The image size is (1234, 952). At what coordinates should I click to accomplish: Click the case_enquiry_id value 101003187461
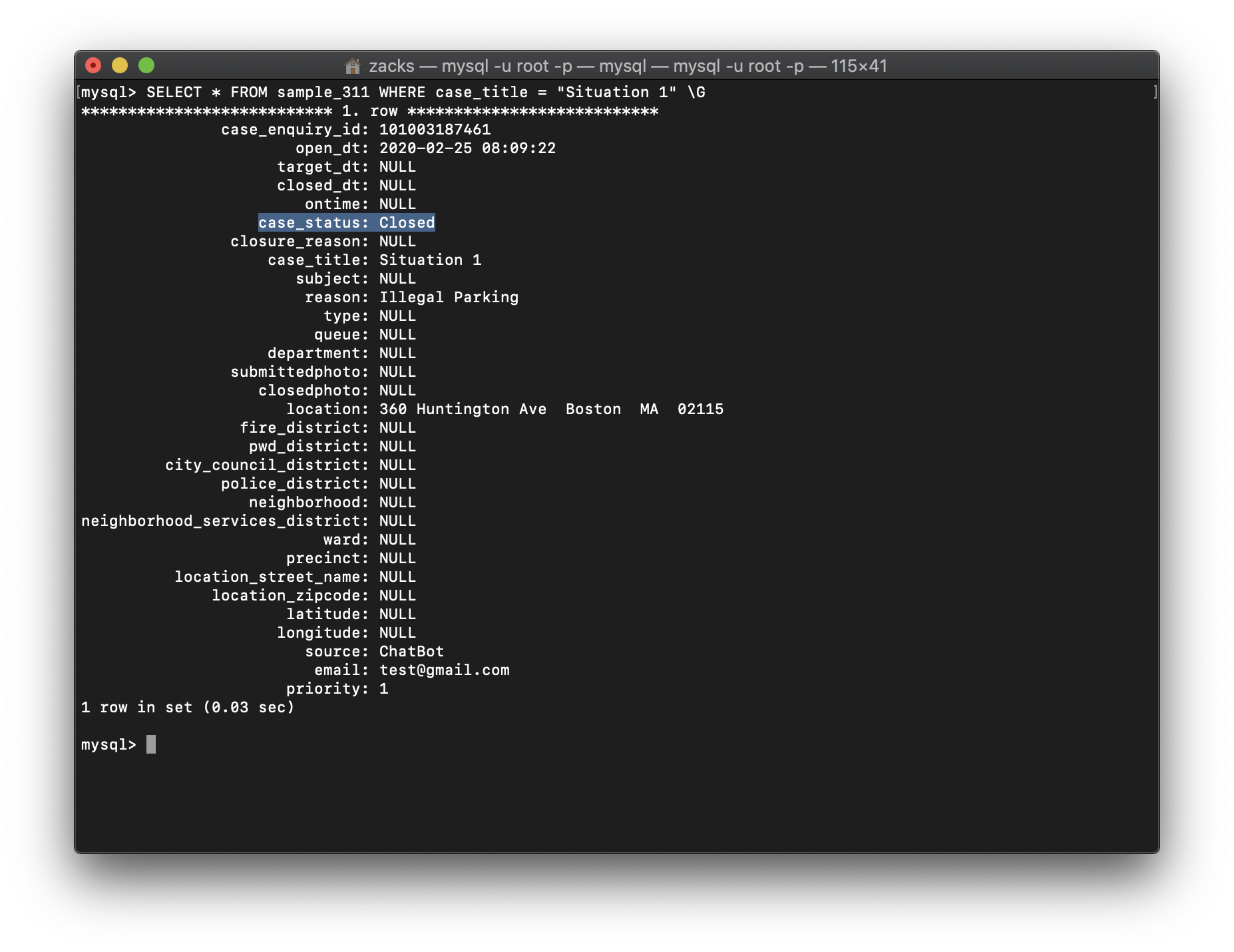point(435,130)
